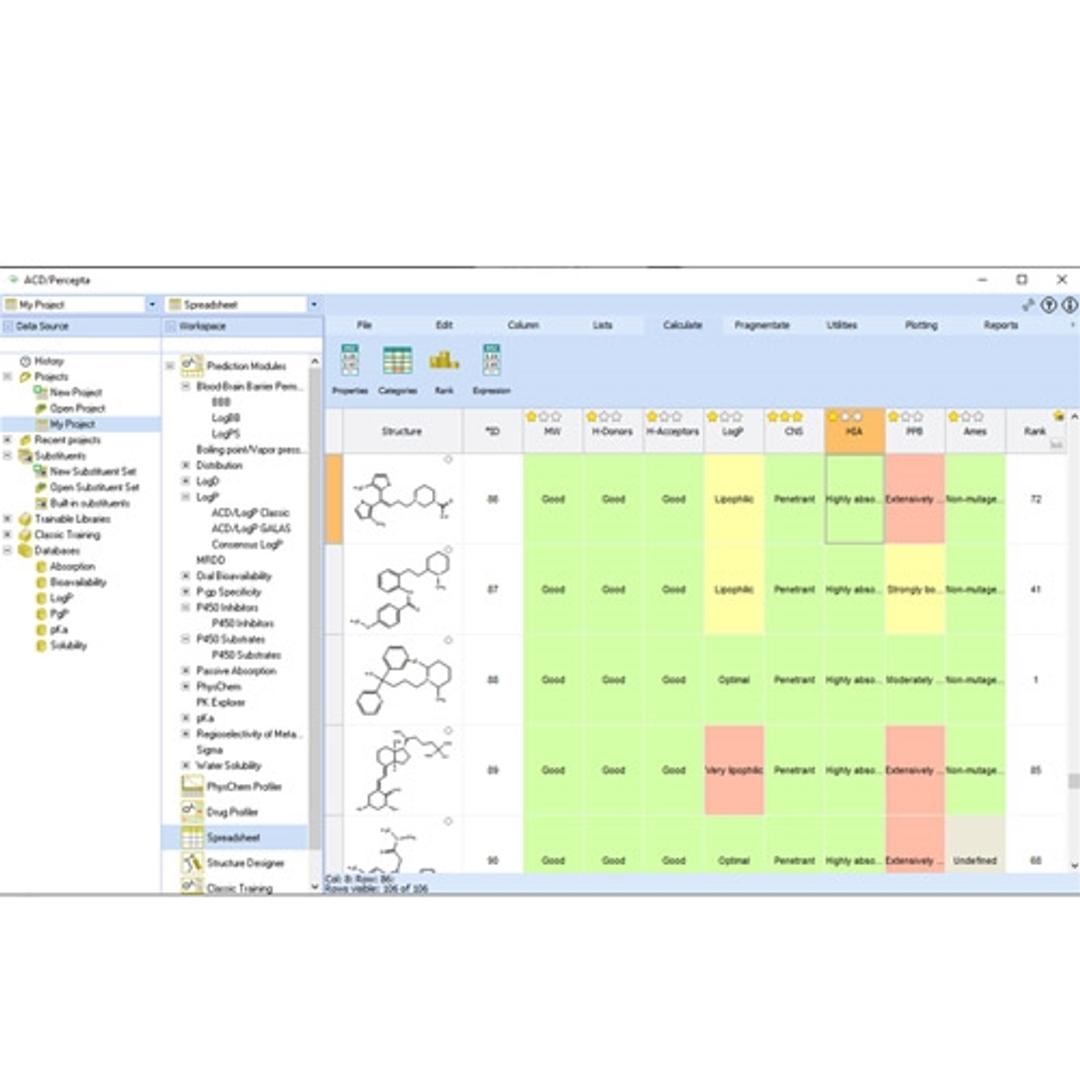The width and height of the screenshot is (1080, 1080).
Task: Click the Fragmentate menu
Action: point(765,324)
